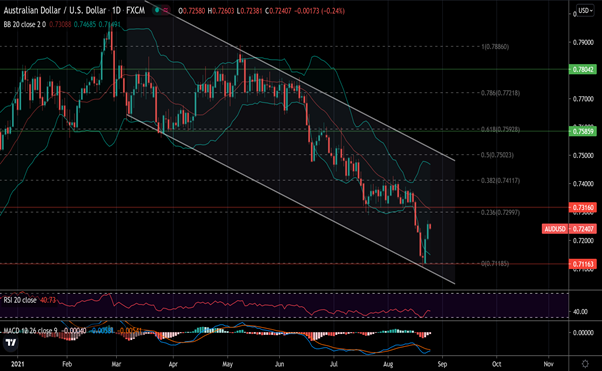Click the MACD pane 0.00000 axis label
The width and height of the screenshot is (602, 371).
coord(583,332)
